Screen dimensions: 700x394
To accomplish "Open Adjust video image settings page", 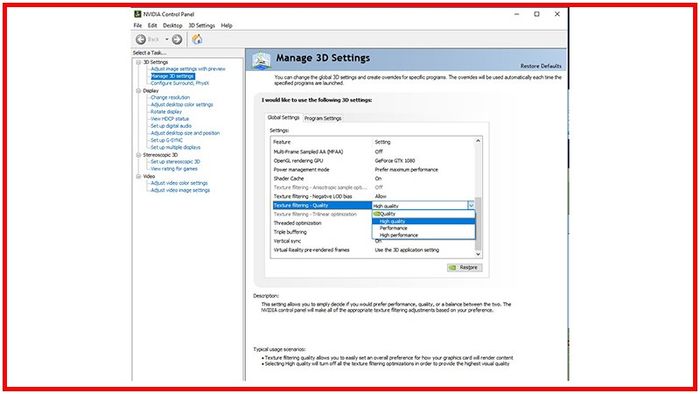I will click(x=180, y=191).
